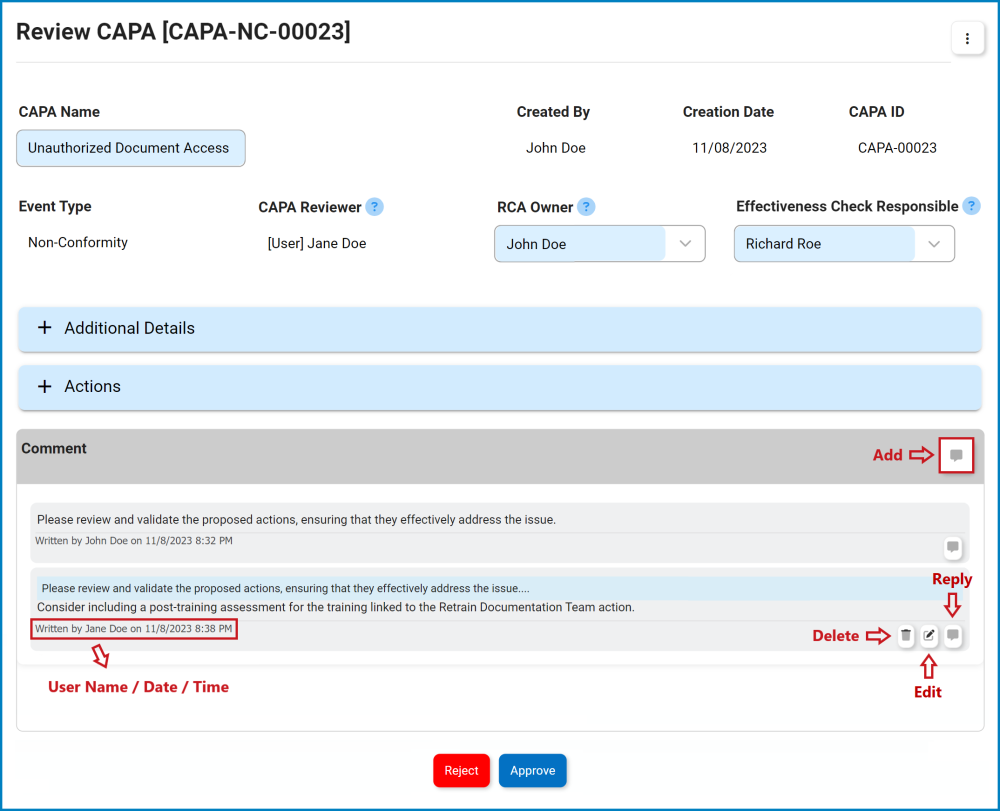Click the Created By value John Doe

555,148
